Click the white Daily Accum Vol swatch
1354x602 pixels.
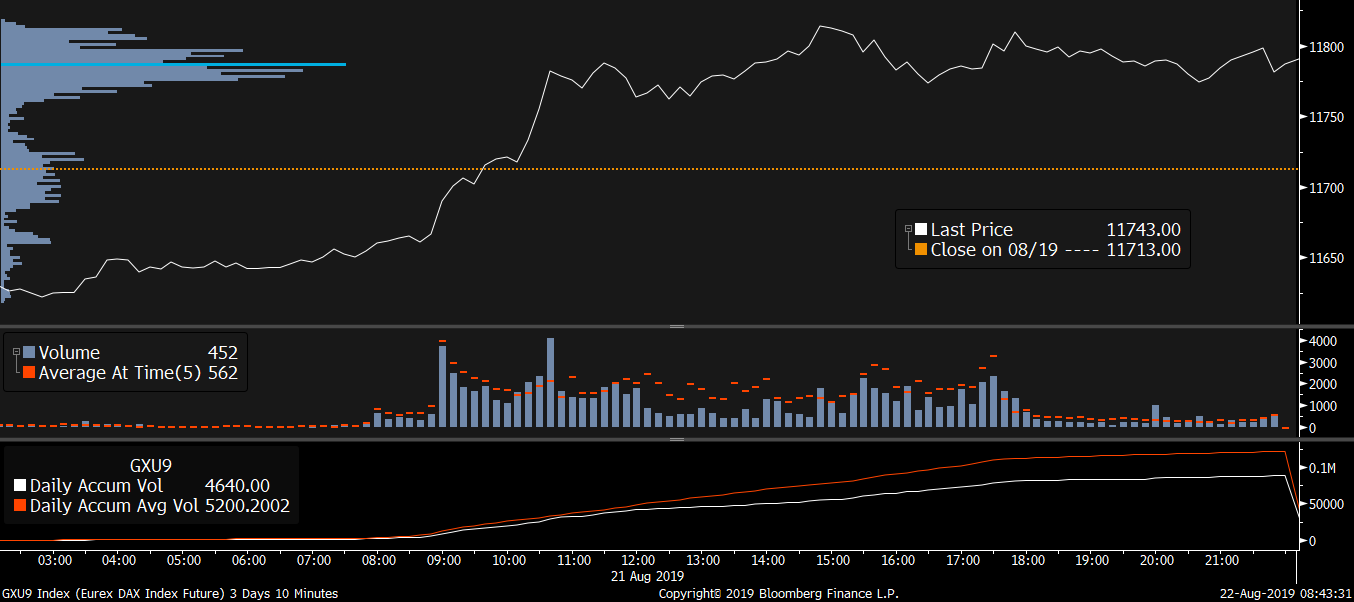click(20, 486)
